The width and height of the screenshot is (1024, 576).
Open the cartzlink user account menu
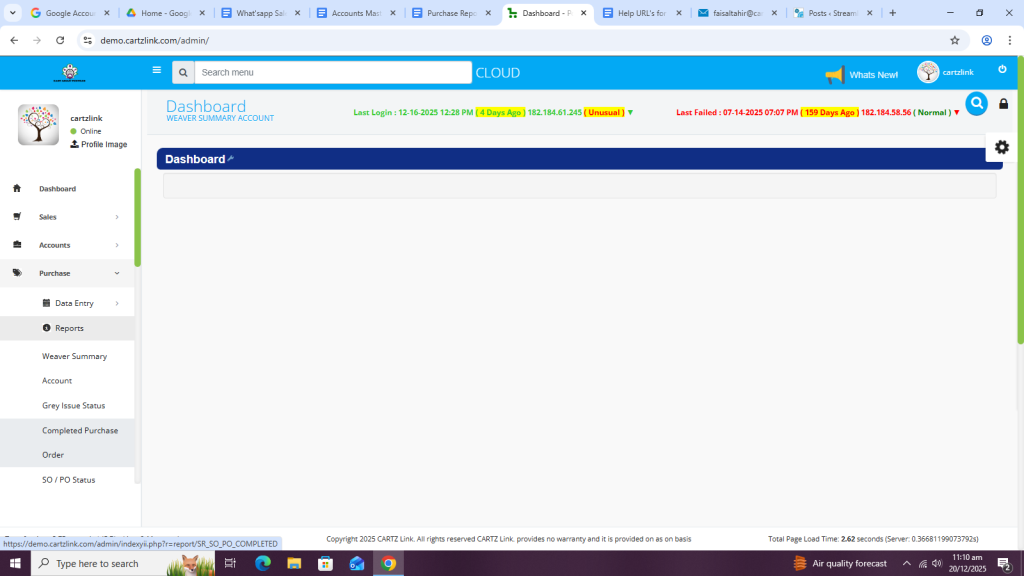[x=945, y=73]
